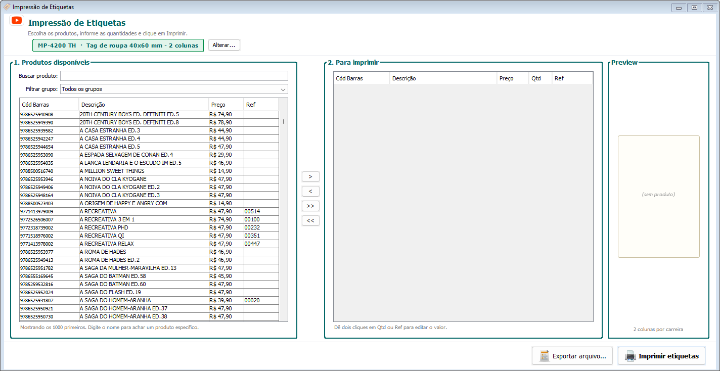Remove all products with the << button
This screenshot has height=371, width=720.
(310, 220)
